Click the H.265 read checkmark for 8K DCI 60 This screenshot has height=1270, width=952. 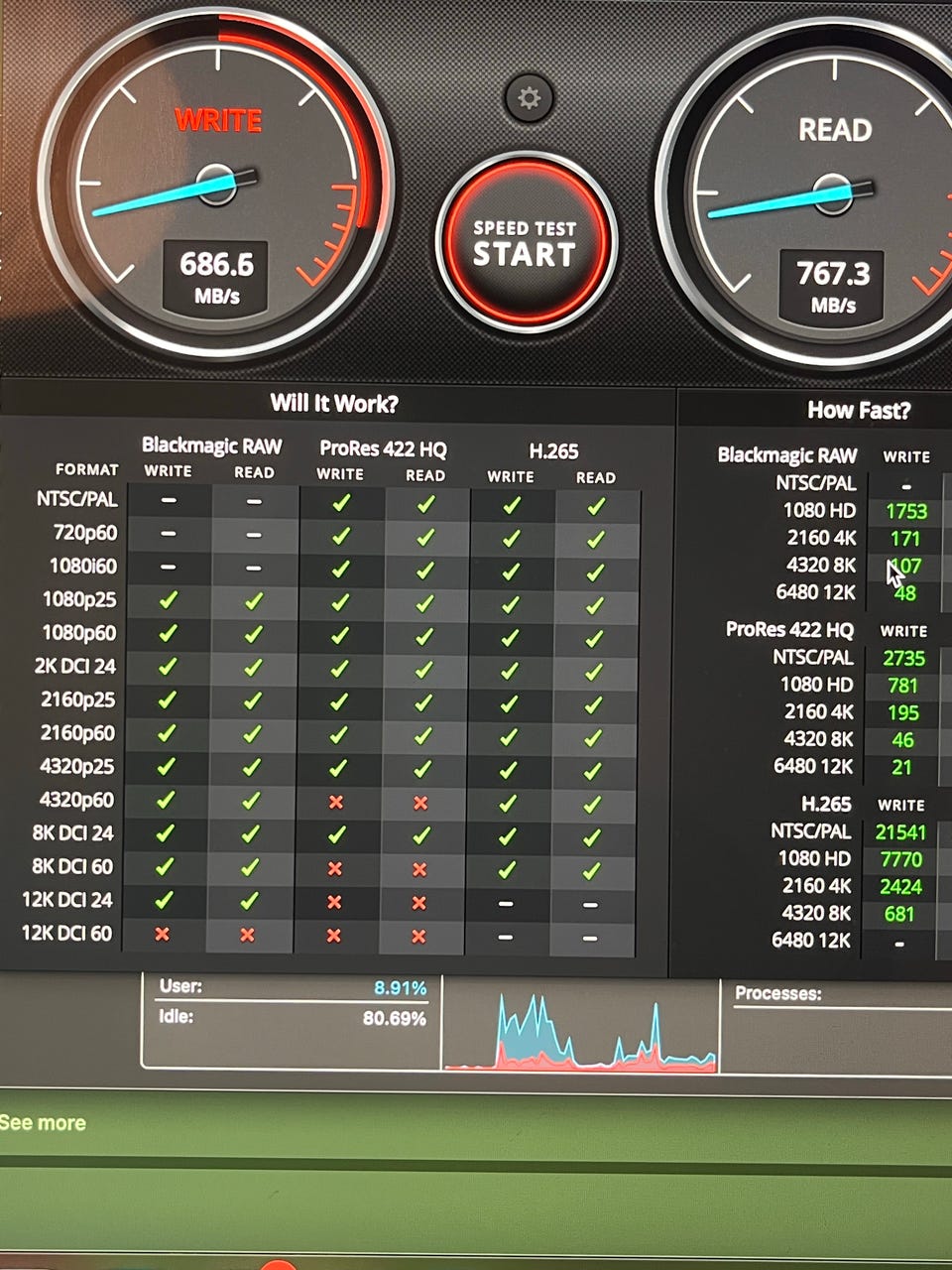click(592, 871)
